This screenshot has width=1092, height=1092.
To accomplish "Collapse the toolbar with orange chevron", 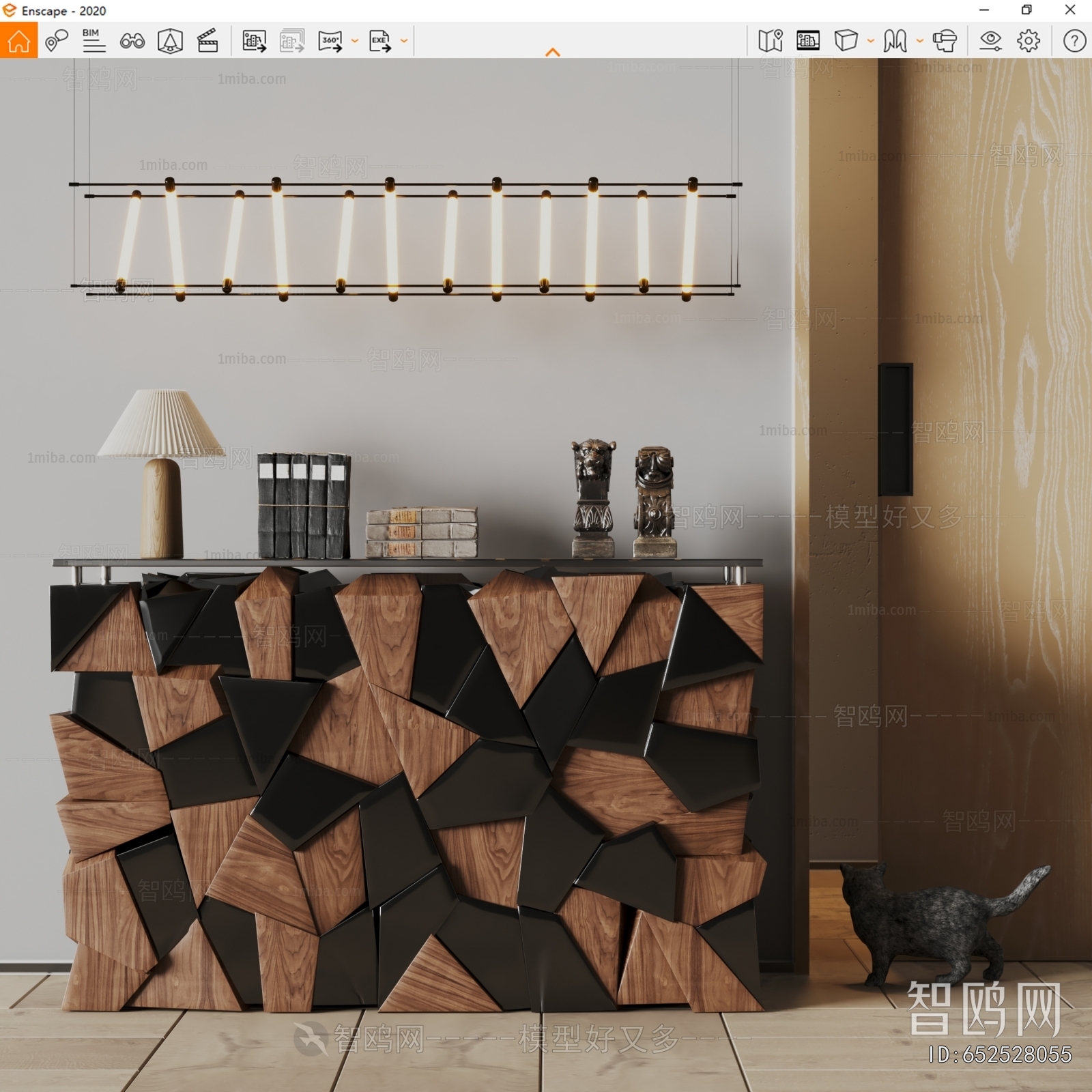I will click(x=553, y=52).
